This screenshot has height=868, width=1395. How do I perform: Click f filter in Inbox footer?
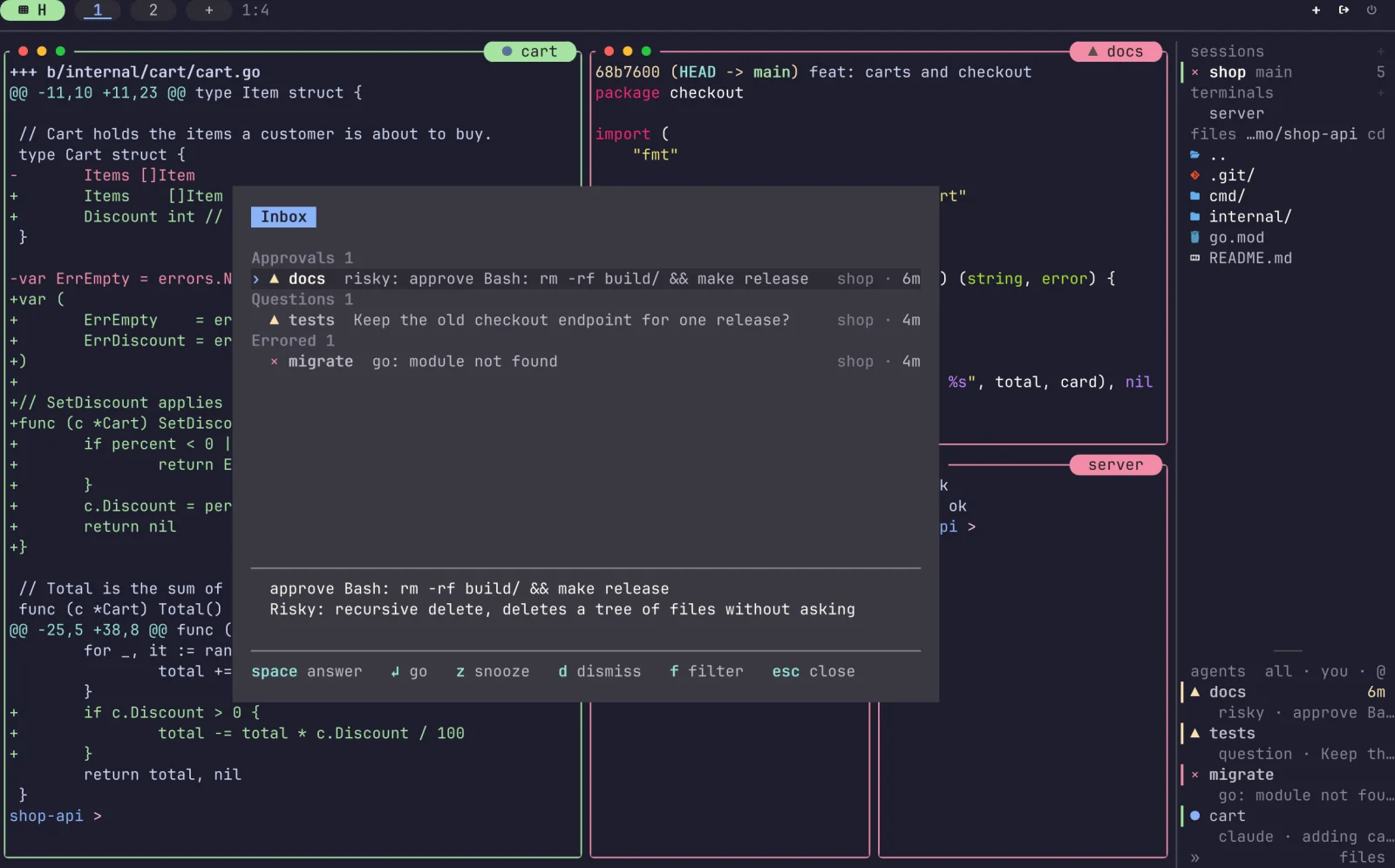[x=706, y=671]
